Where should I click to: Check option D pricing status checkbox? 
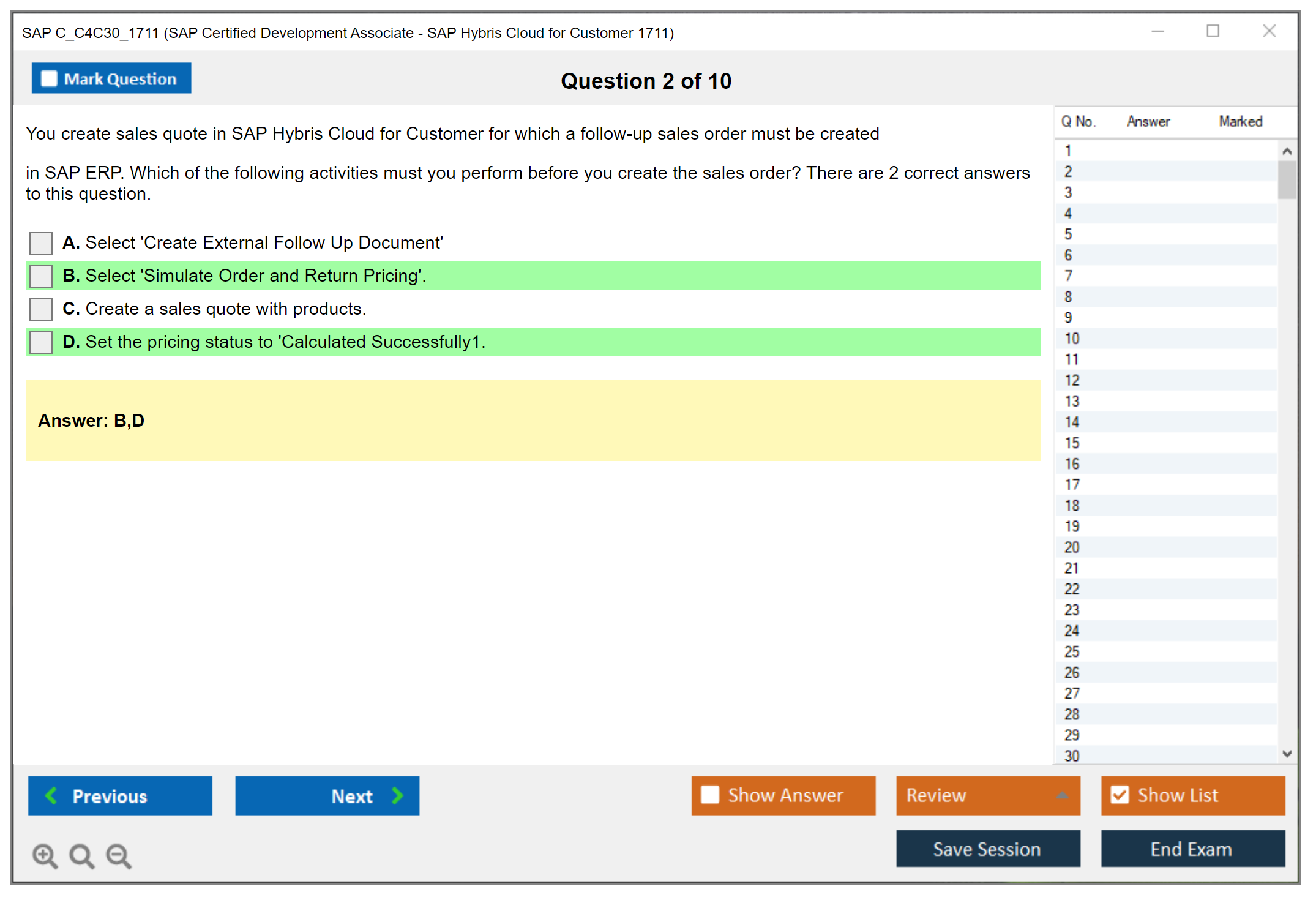click(x=41, y=342)
